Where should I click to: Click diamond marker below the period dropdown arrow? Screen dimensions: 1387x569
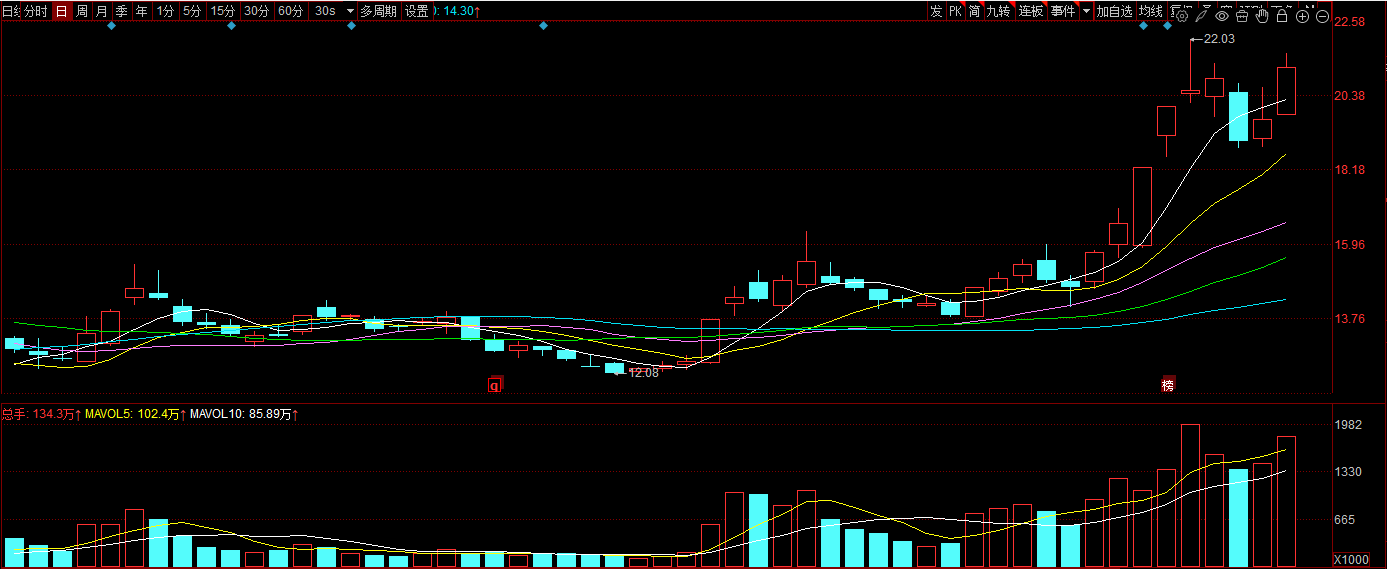351,26
